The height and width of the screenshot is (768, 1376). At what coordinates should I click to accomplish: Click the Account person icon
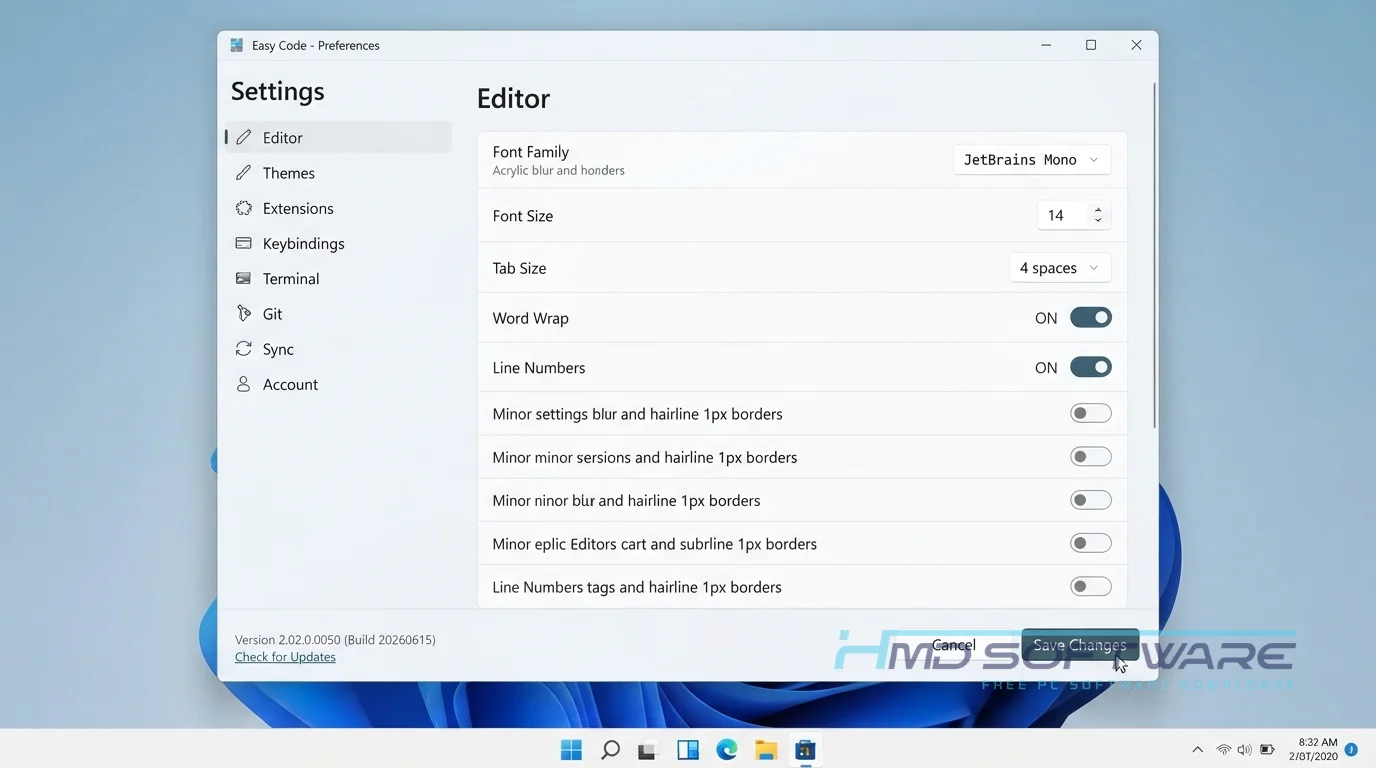point(243,384)
